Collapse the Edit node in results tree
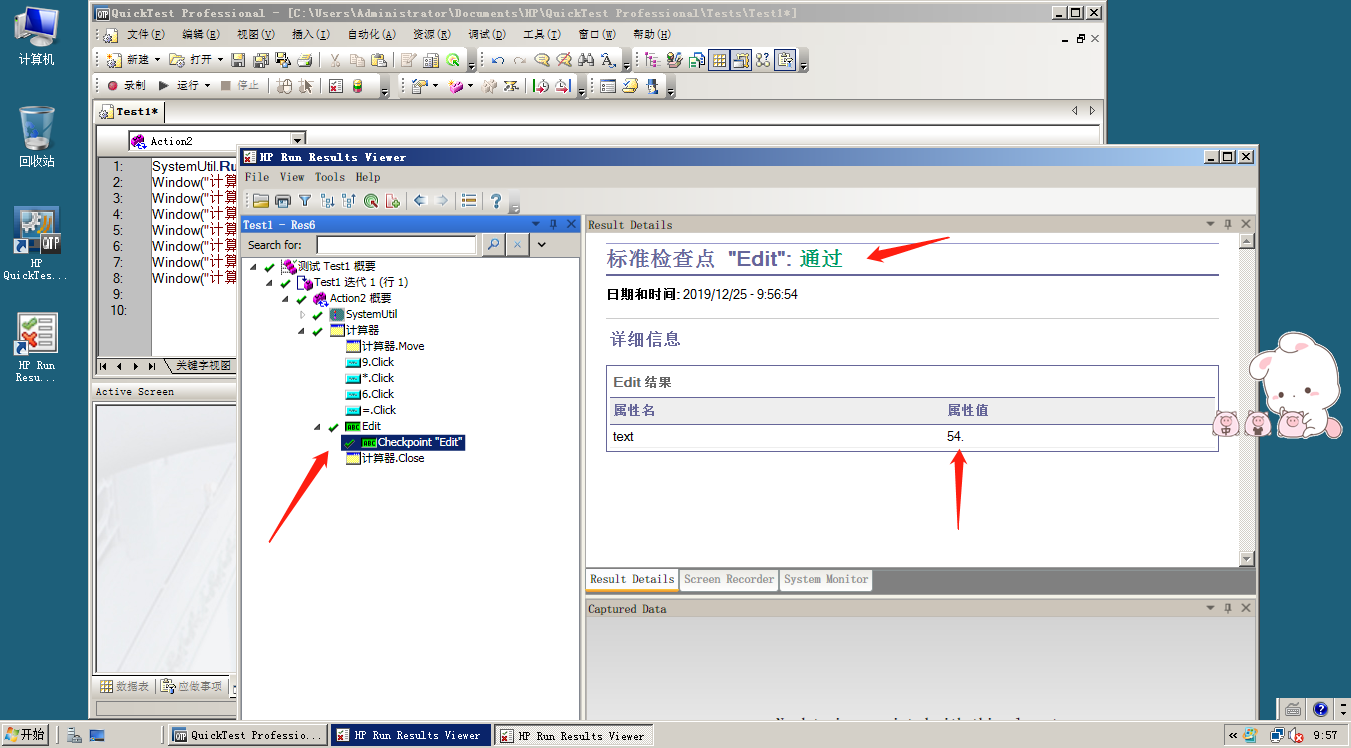The image size is (1351, 748). point(318,427)
